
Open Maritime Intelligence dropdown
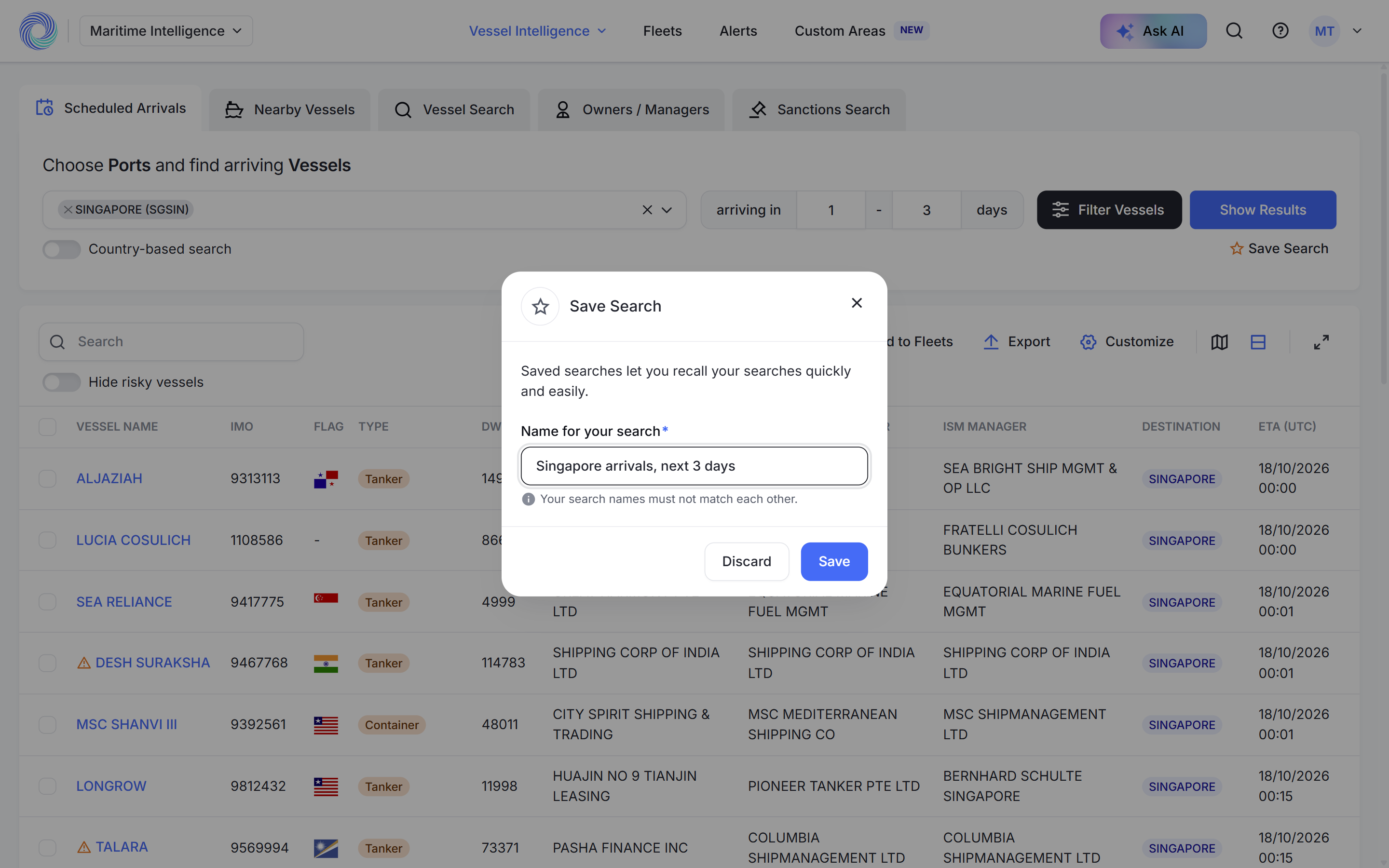click(x=166, y=31)
